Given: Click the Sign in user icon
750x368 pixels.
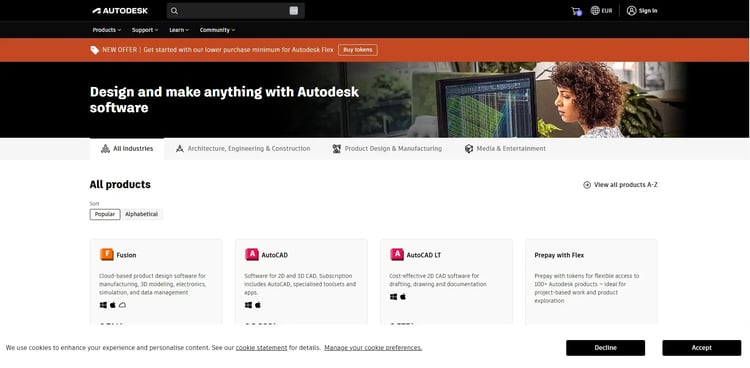Looking at the screenshot, I should coord(631,11).
